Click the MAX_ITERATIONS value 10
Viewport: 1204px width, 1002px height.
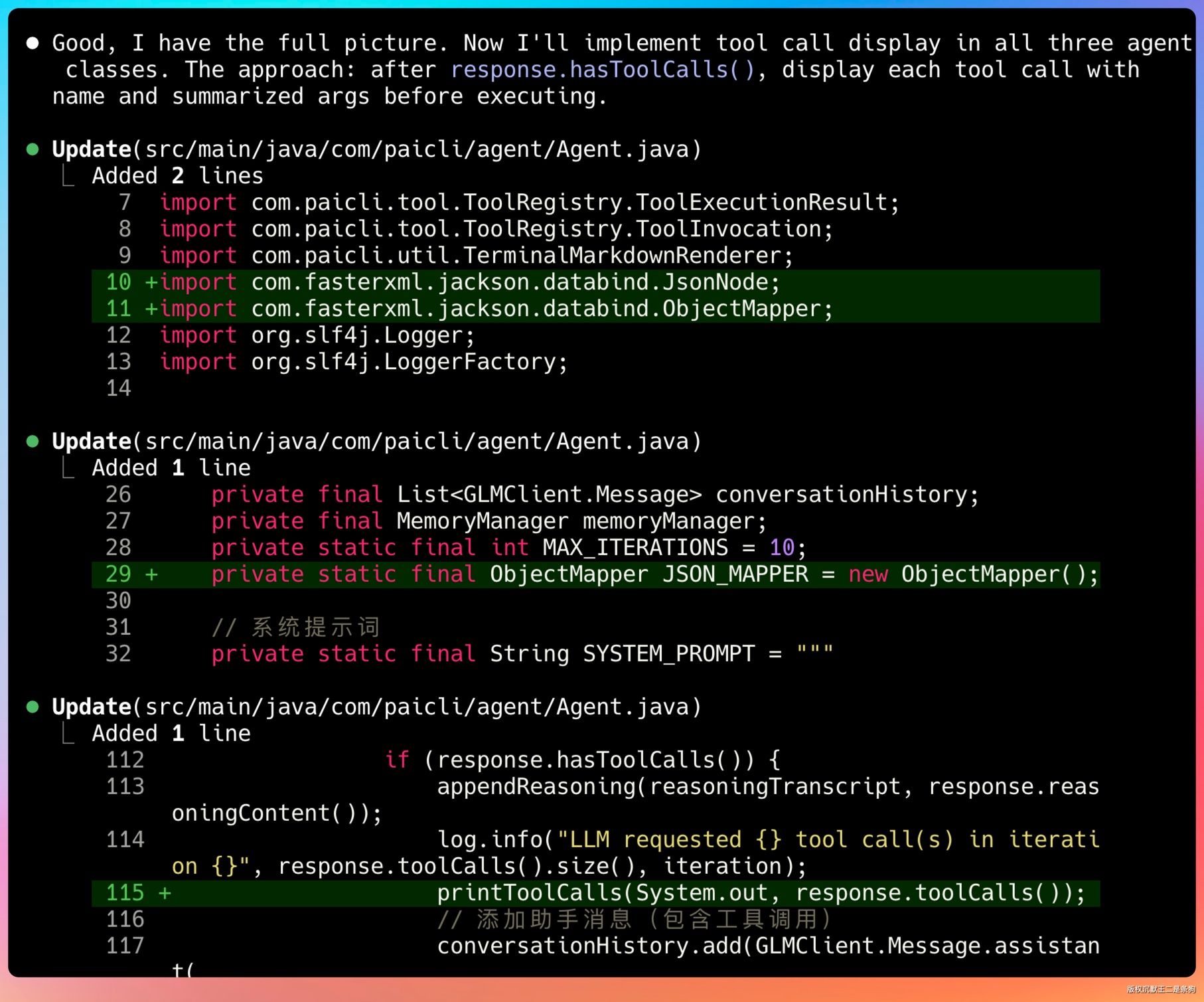pyautogui.click(x=781, y=548)
